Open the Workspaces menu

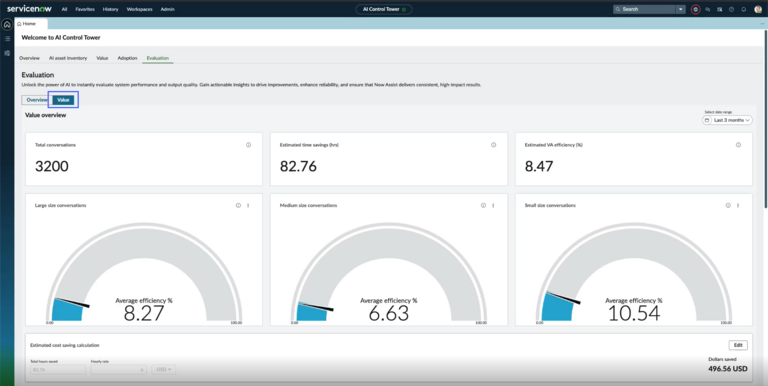139,9
